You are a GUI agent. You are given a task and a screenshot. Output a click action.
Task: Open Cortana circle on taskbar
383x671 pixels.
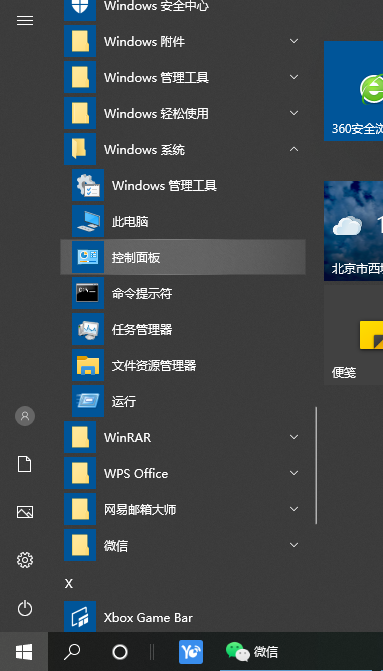tap(120, 652)
